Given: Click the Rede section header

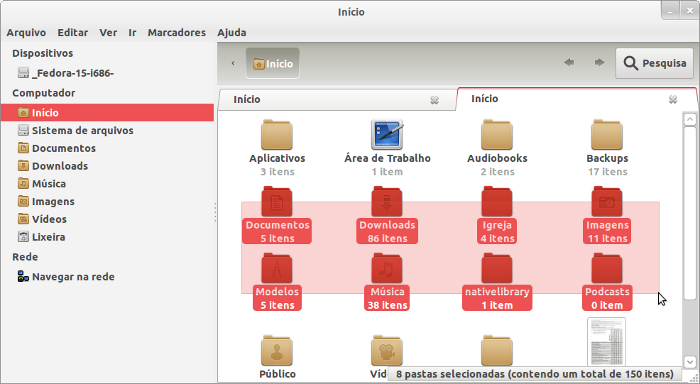Looking at the screenshot, I should 25,257.
